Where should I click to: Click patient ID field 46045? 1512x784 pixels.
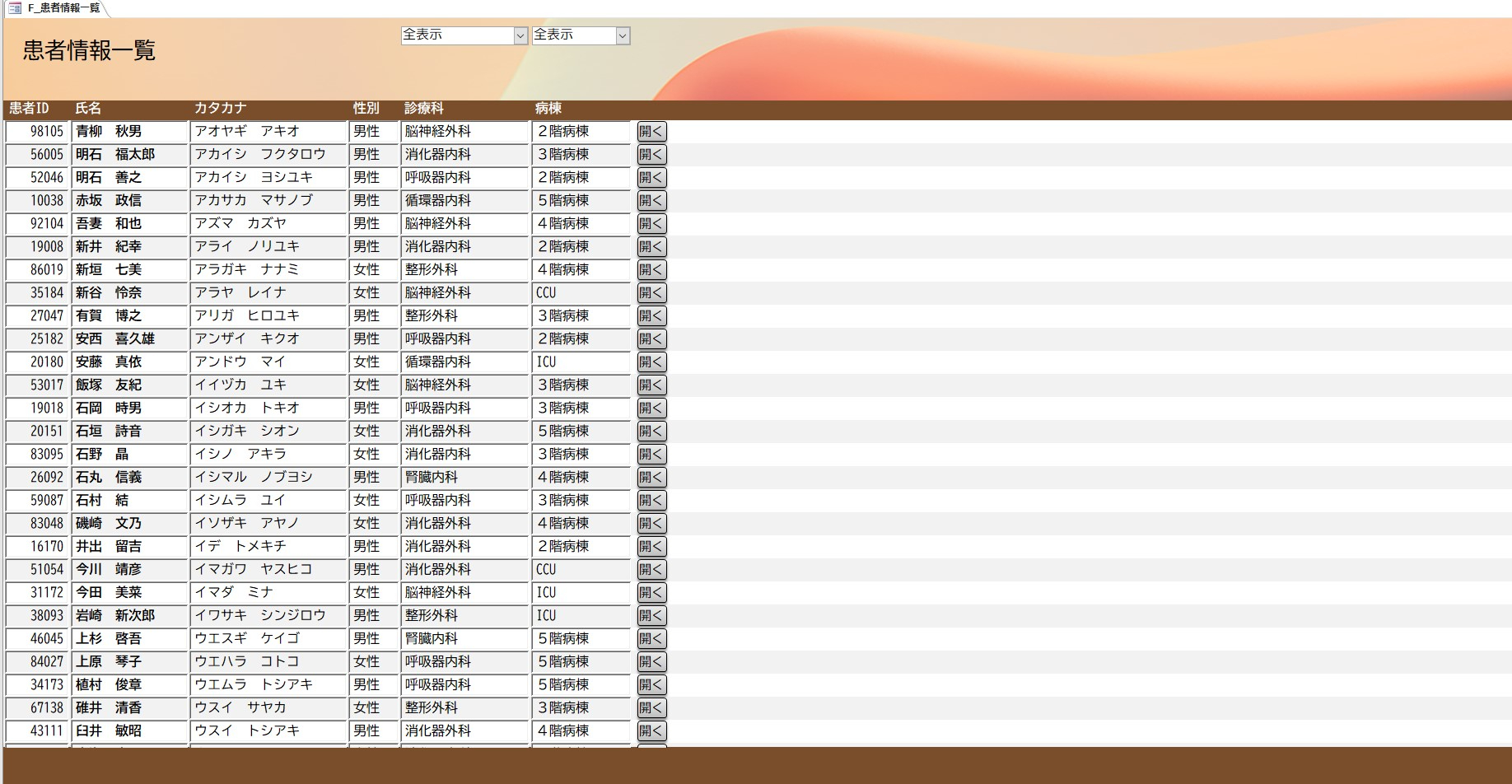(x=36, y=638)
